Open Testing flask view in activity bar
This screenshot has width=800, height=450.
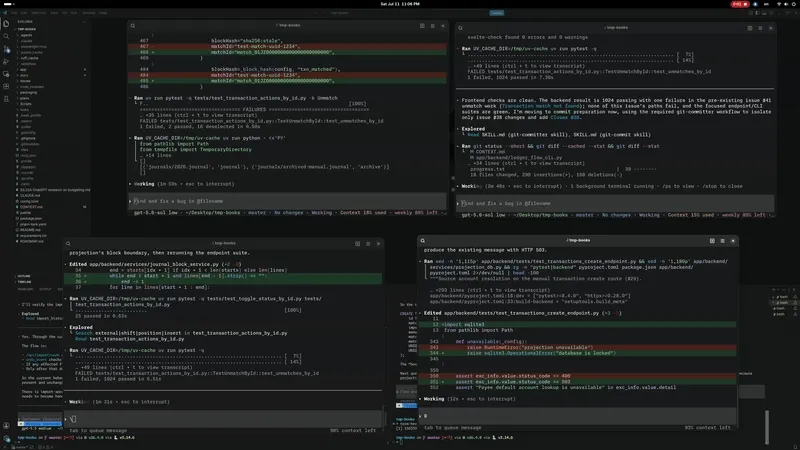[6, 98]
